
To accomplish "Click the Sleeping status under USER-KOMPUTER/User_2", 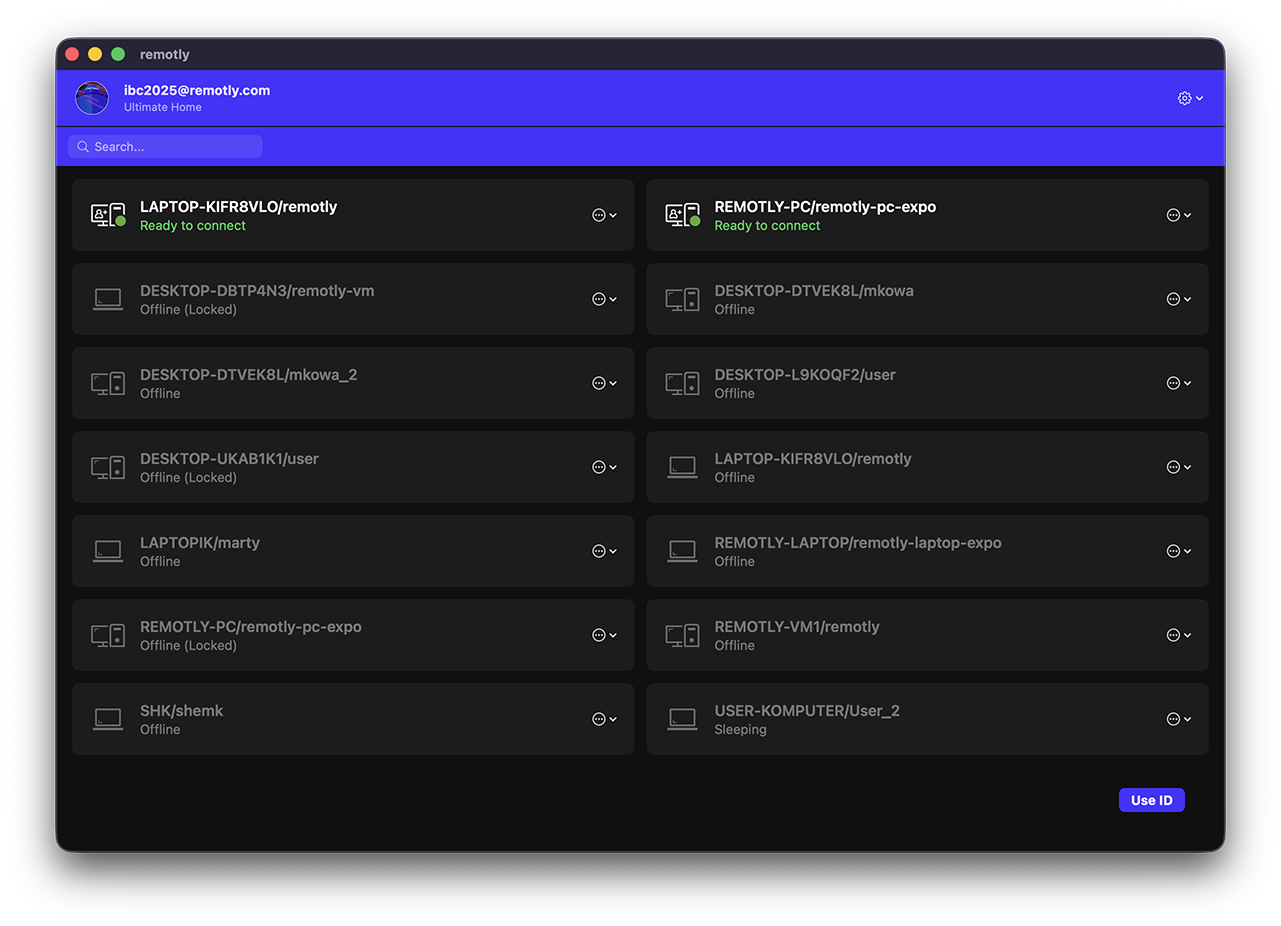I will coord(741,730).
